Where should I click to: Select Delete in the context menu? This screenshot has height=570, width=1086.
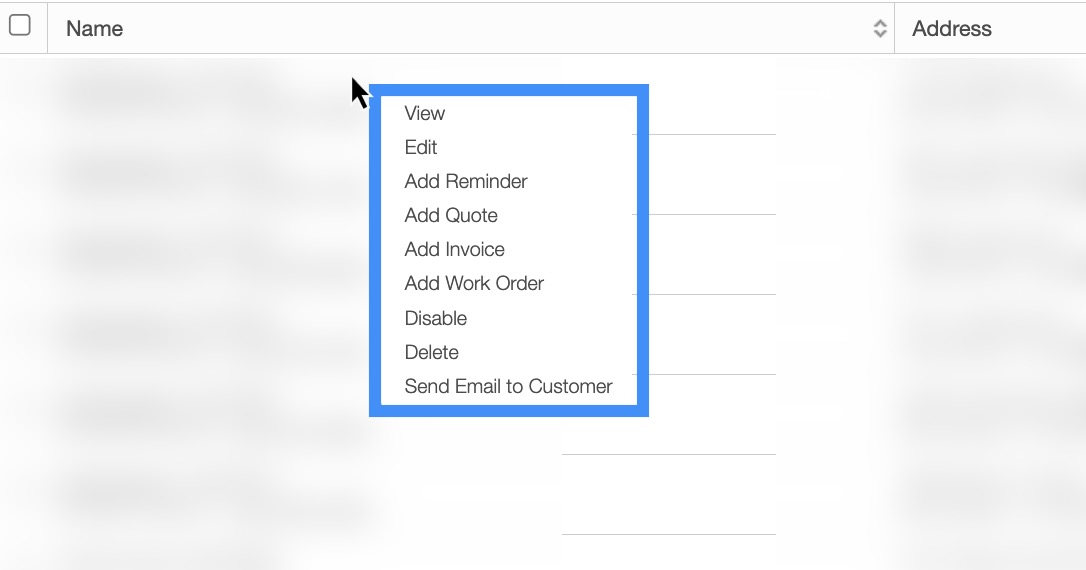pos(432,352)
